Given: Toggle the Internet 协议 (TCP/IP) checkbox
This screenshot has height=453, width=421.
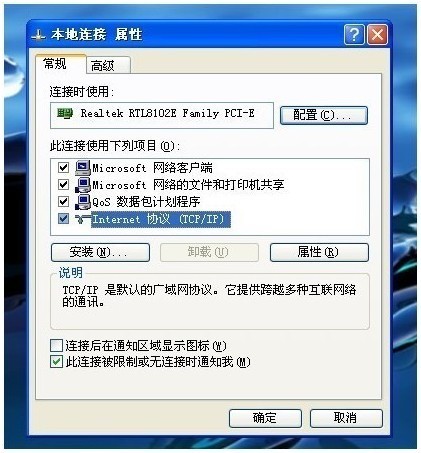Looking at the screenshot, I should click(63, 219).
